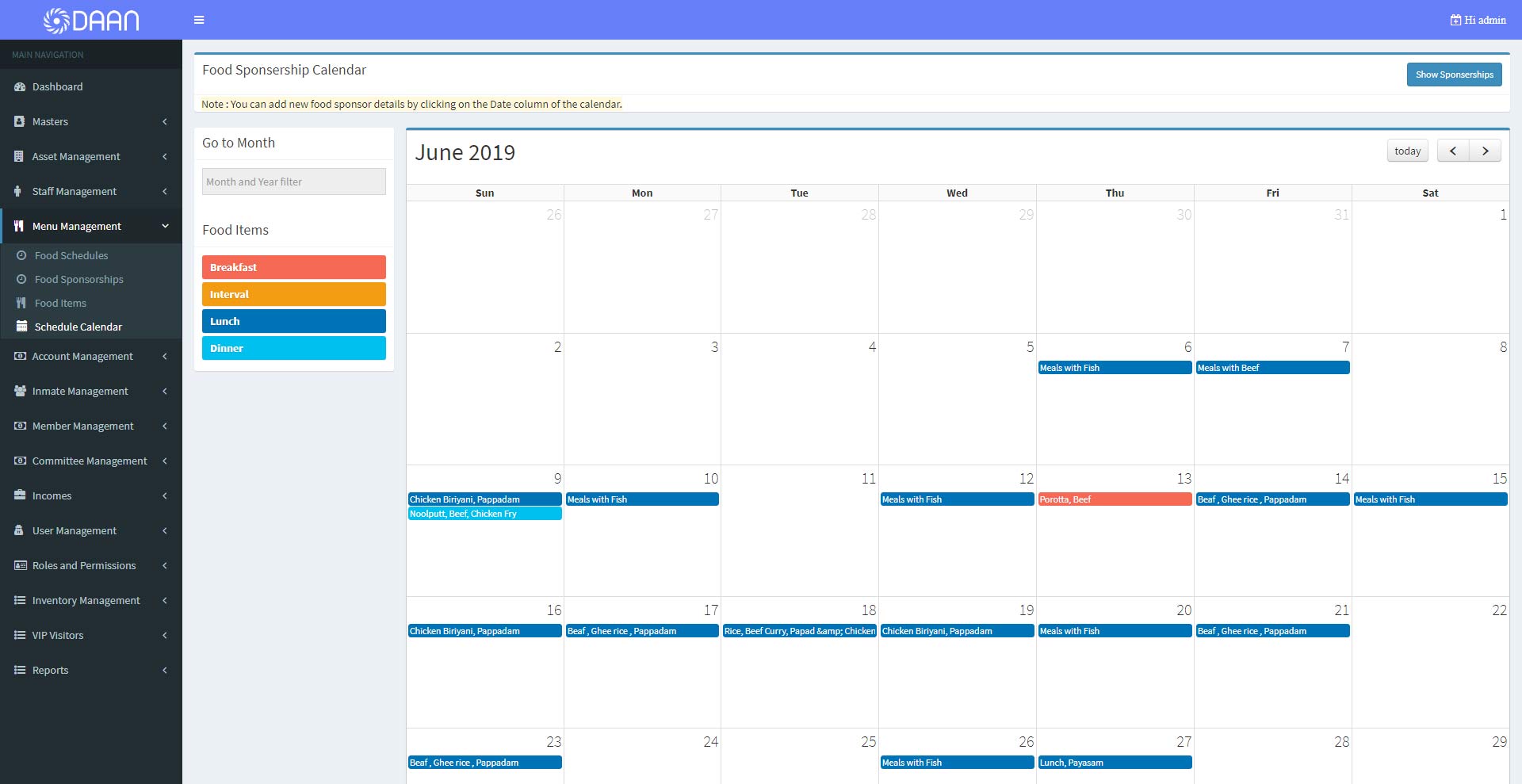Click the June 2019 month title

coord(465,152)
